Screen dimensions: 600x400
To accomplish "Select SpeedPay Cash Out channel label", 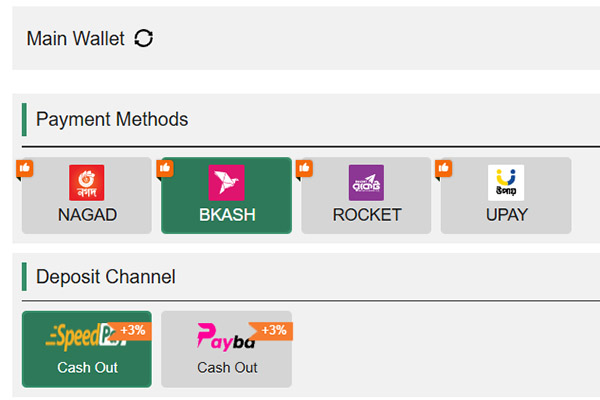I will pyautogui.click(x=87, y=367).
